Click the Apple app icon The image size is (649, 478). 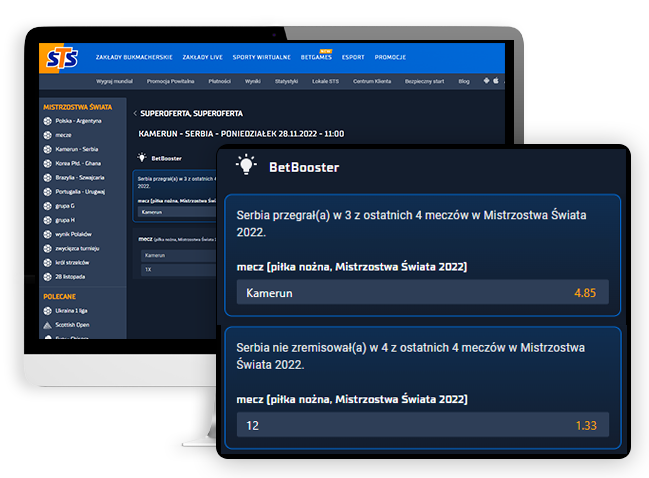(x=496, y=81)
